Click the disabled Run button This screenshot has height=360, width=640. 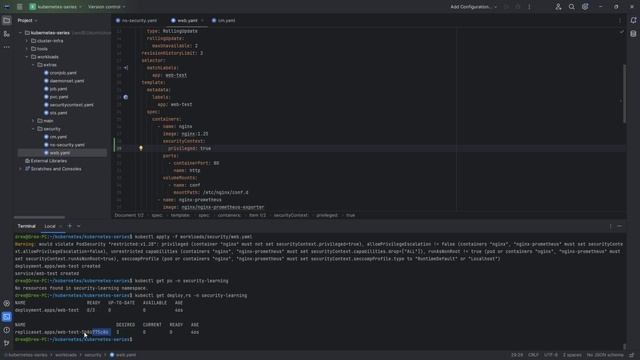[507, 7]
